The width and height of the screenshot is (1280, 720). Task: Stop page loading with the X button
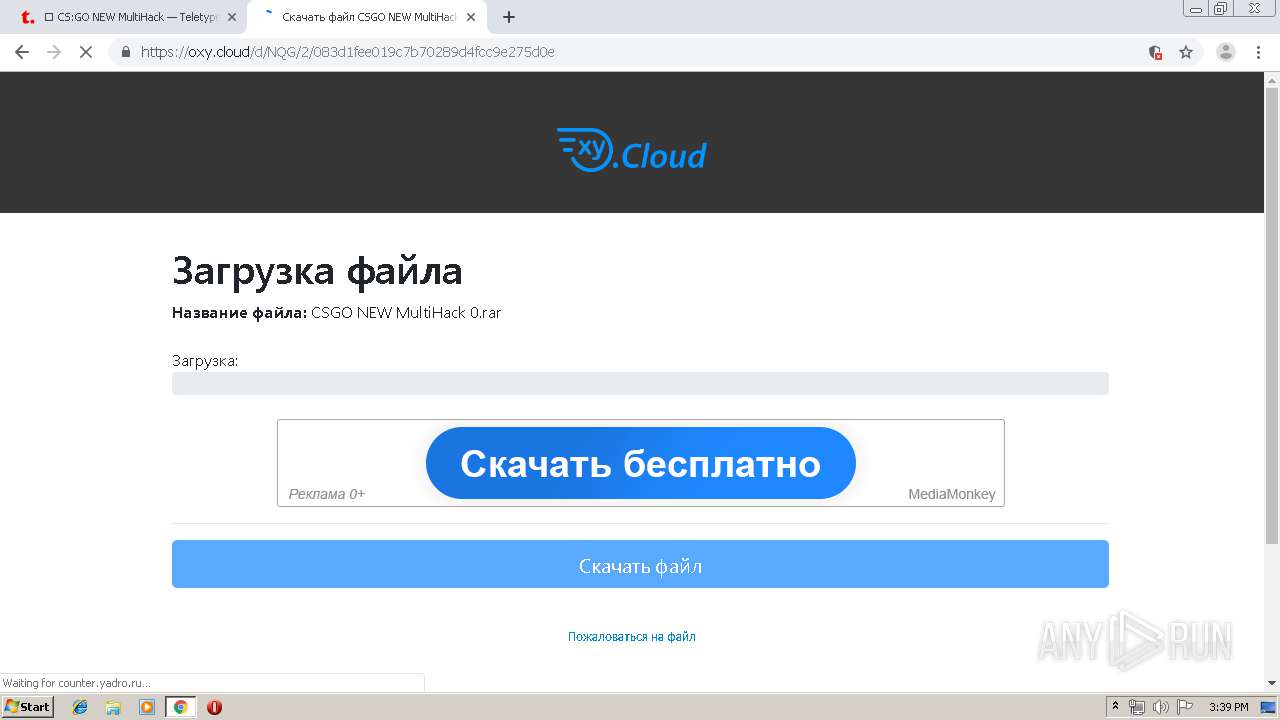point(86,52)
